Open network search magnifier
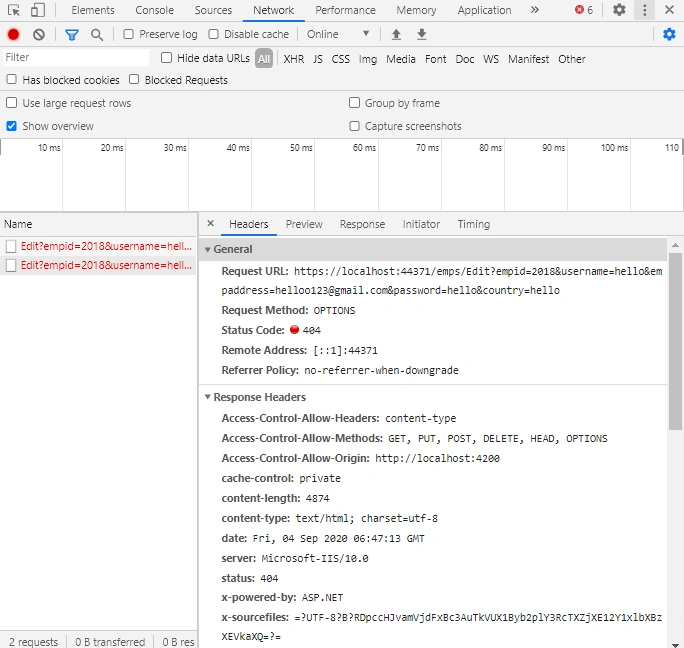Image resolution: width=684 pixels, height=648 pixels. [x=97, y=34]
